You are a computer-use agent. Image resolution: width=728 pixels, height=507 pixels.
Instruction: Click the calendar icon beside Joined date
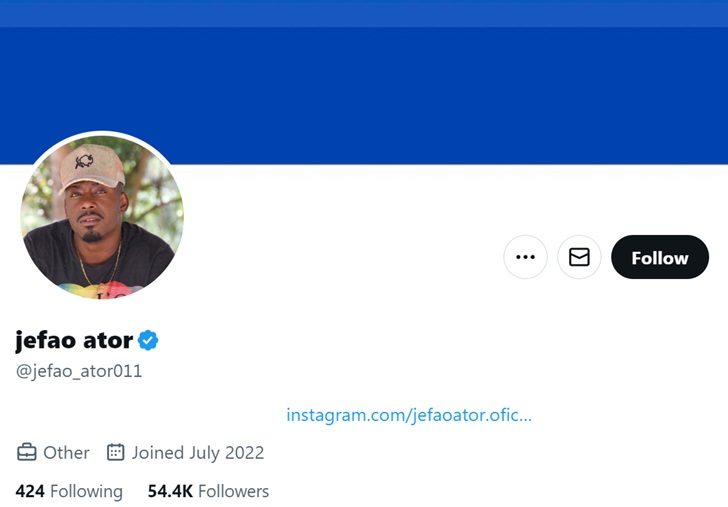click(115, 452)
